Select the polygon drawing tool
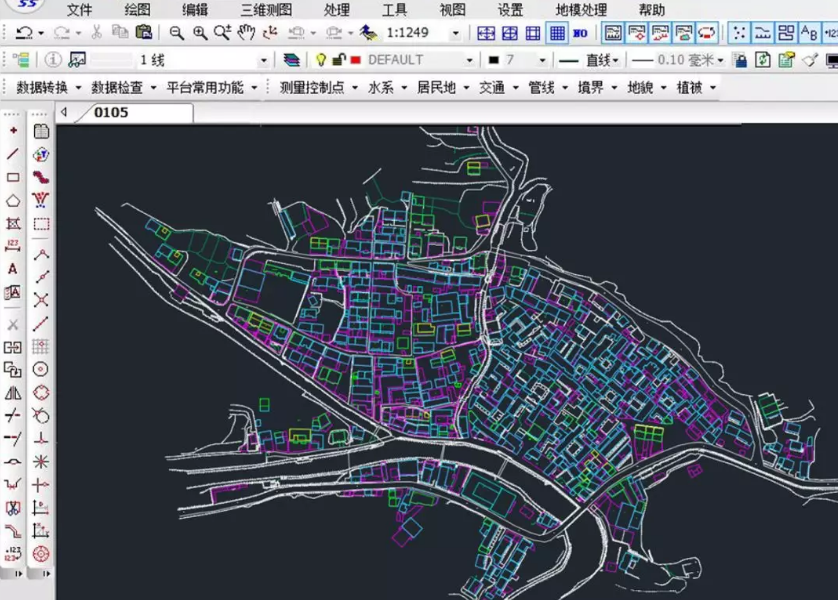 coord(13,201)
